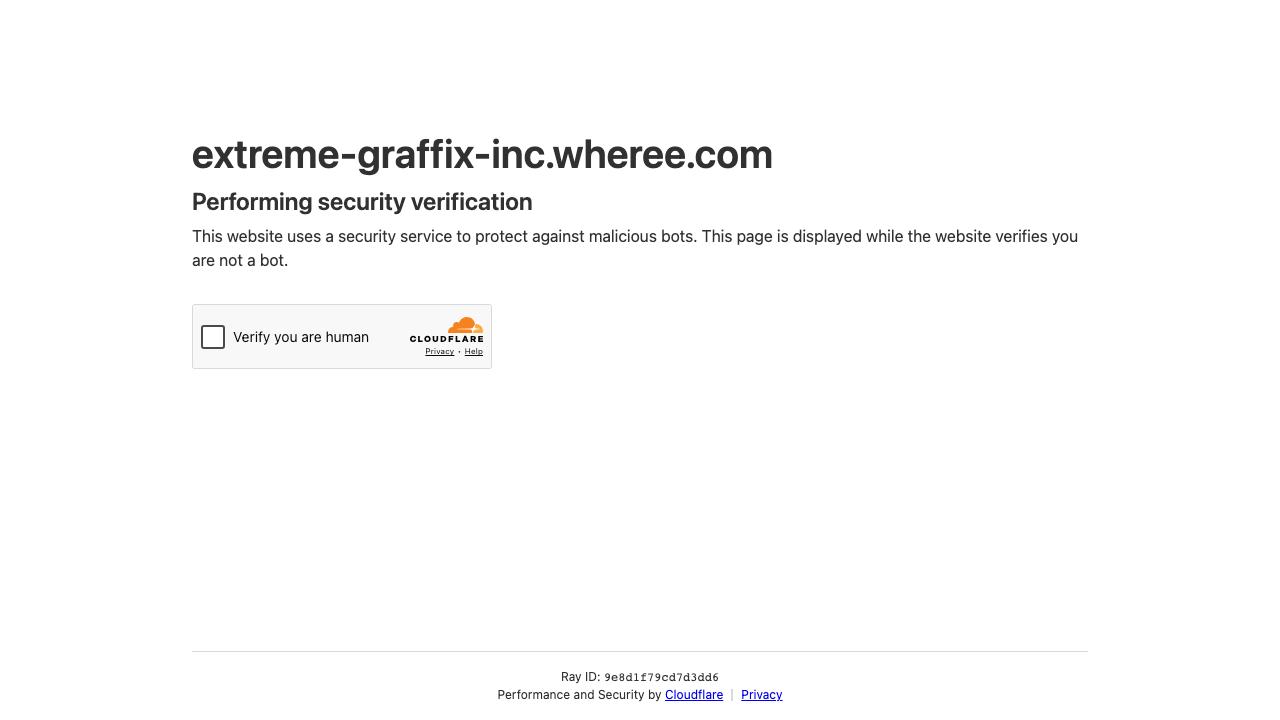Screen dimensions: 1280x720
Task: Click the dot separator between Privacy and Help
Action: pos(459,352)
